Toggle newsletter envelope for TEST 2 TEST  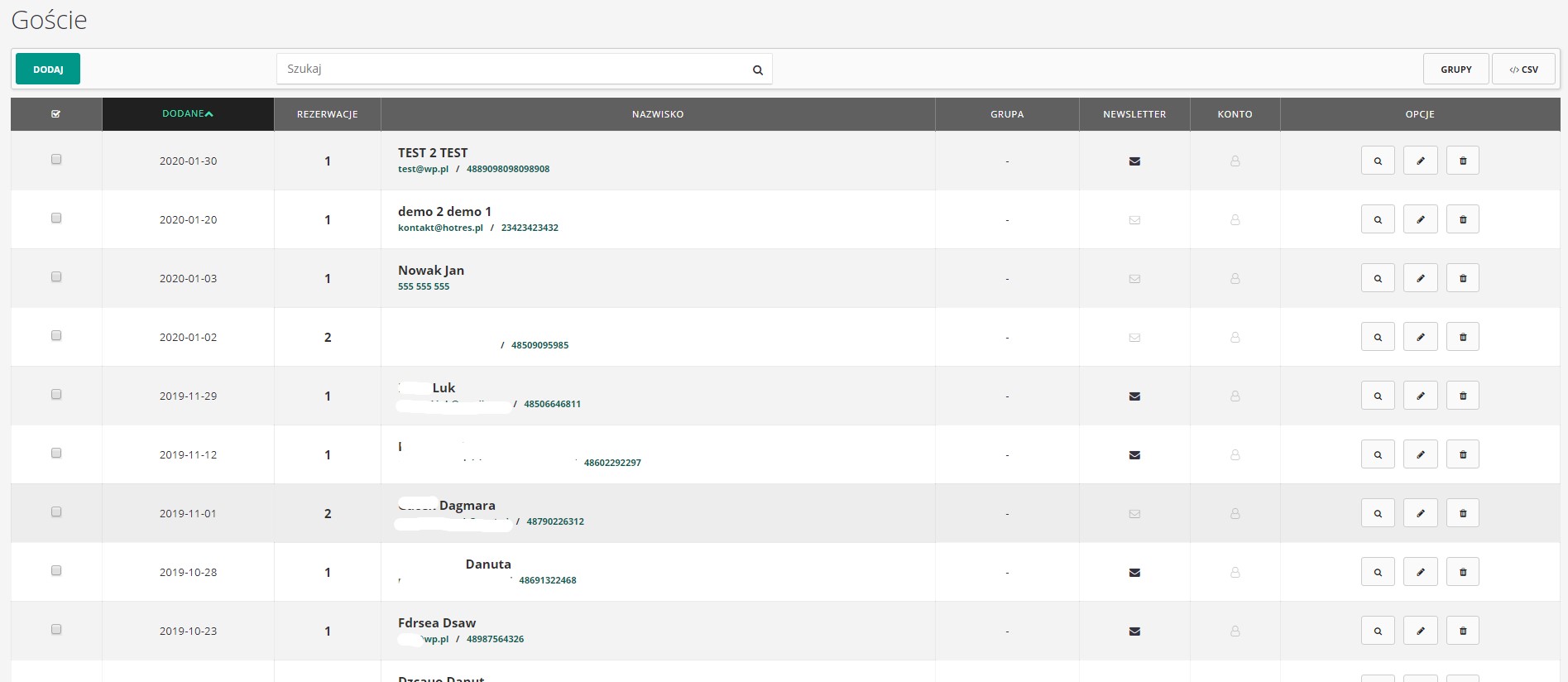(1134, 161)
